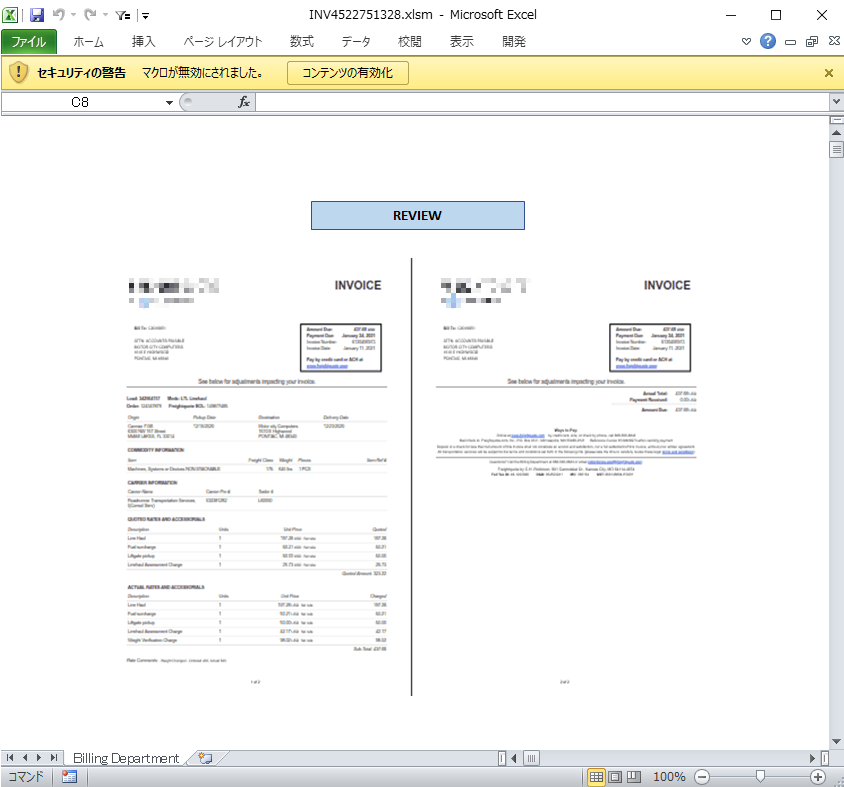Open the 数式 ribbon tab

pyautogui.click(x=301, y=41)
